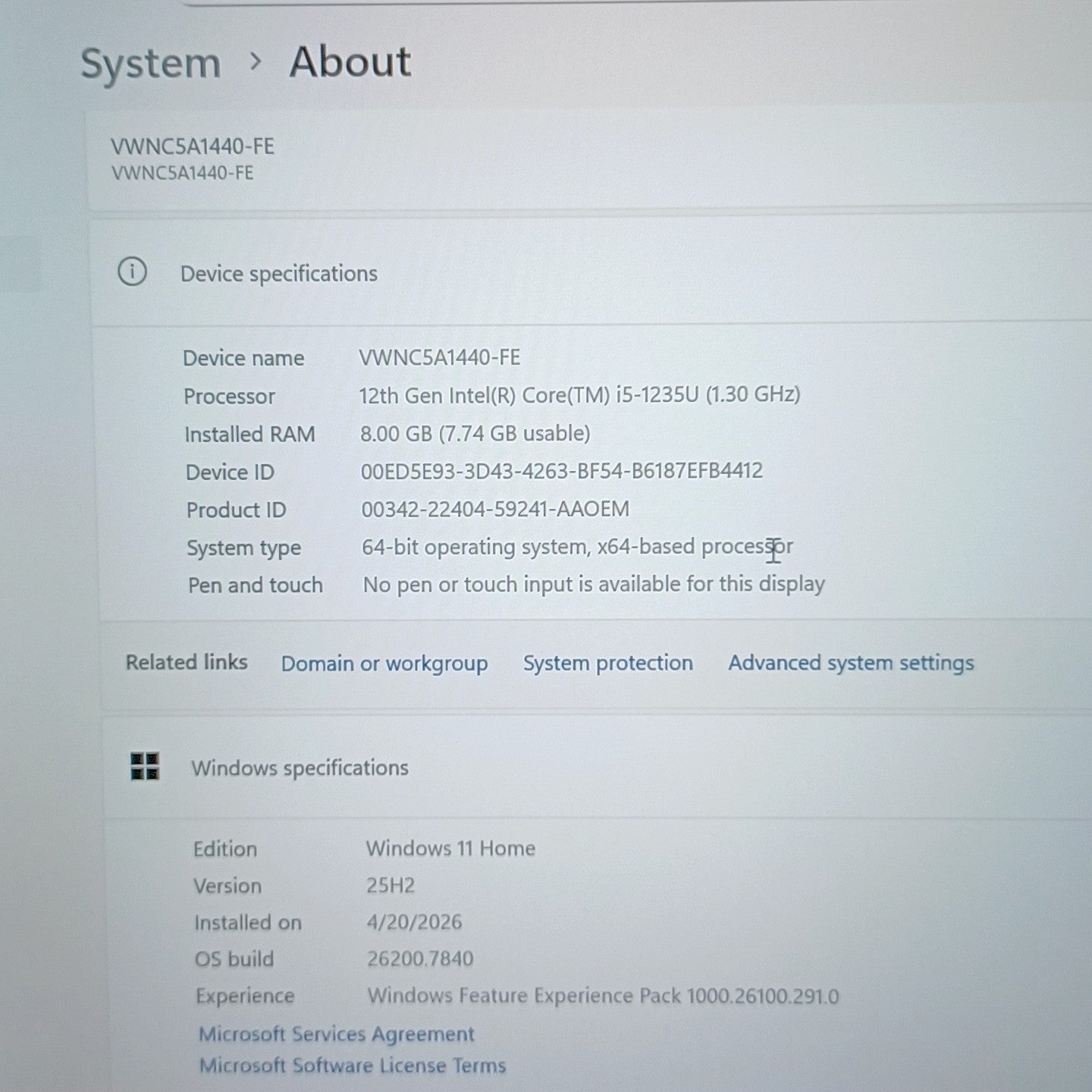
Task: Select Installed on date 4/20/2026
Action: [x=414, y=921]
